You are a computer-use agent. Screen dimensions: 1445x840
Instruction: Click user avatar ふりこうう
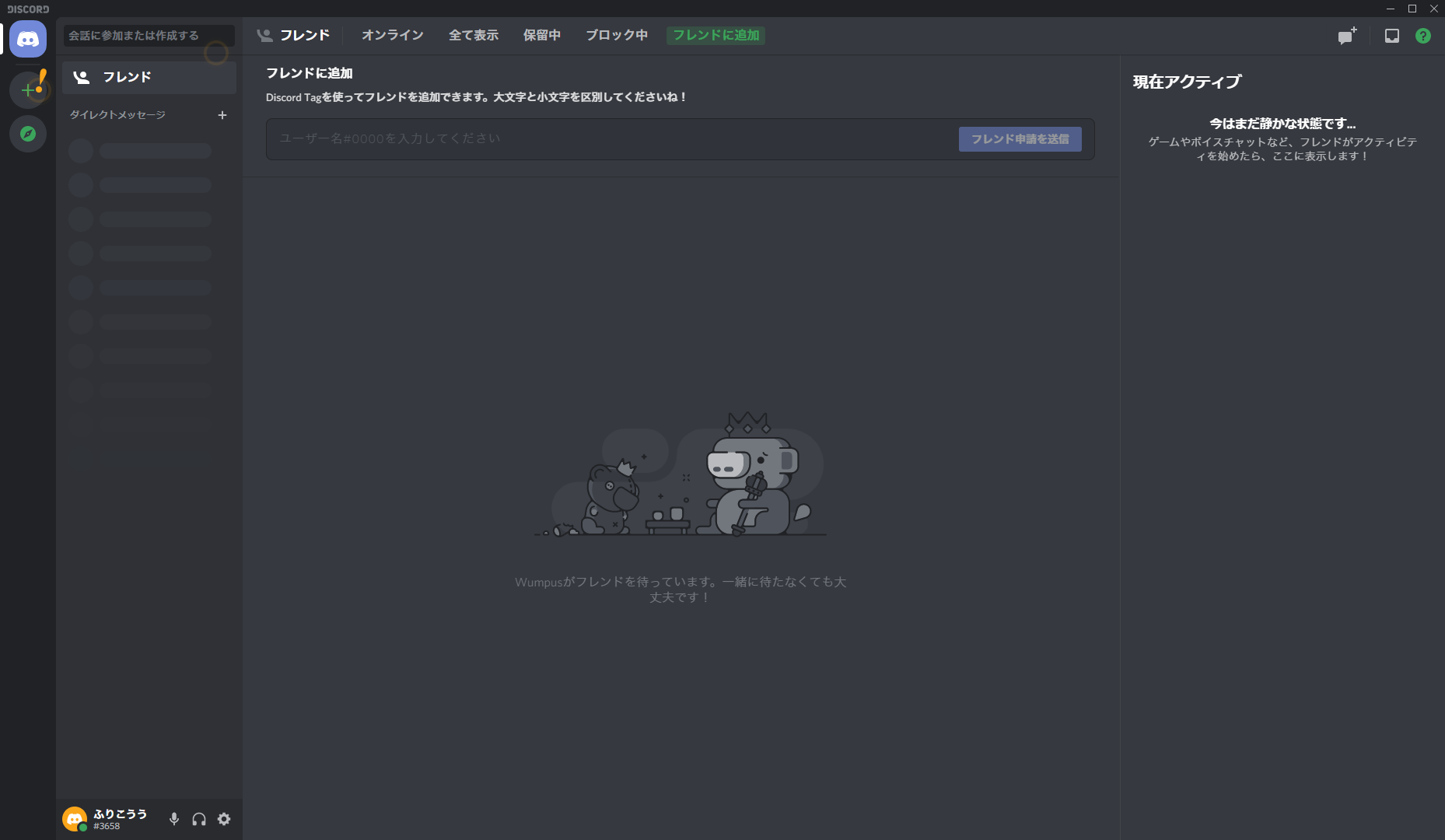[x=75, y=819]
